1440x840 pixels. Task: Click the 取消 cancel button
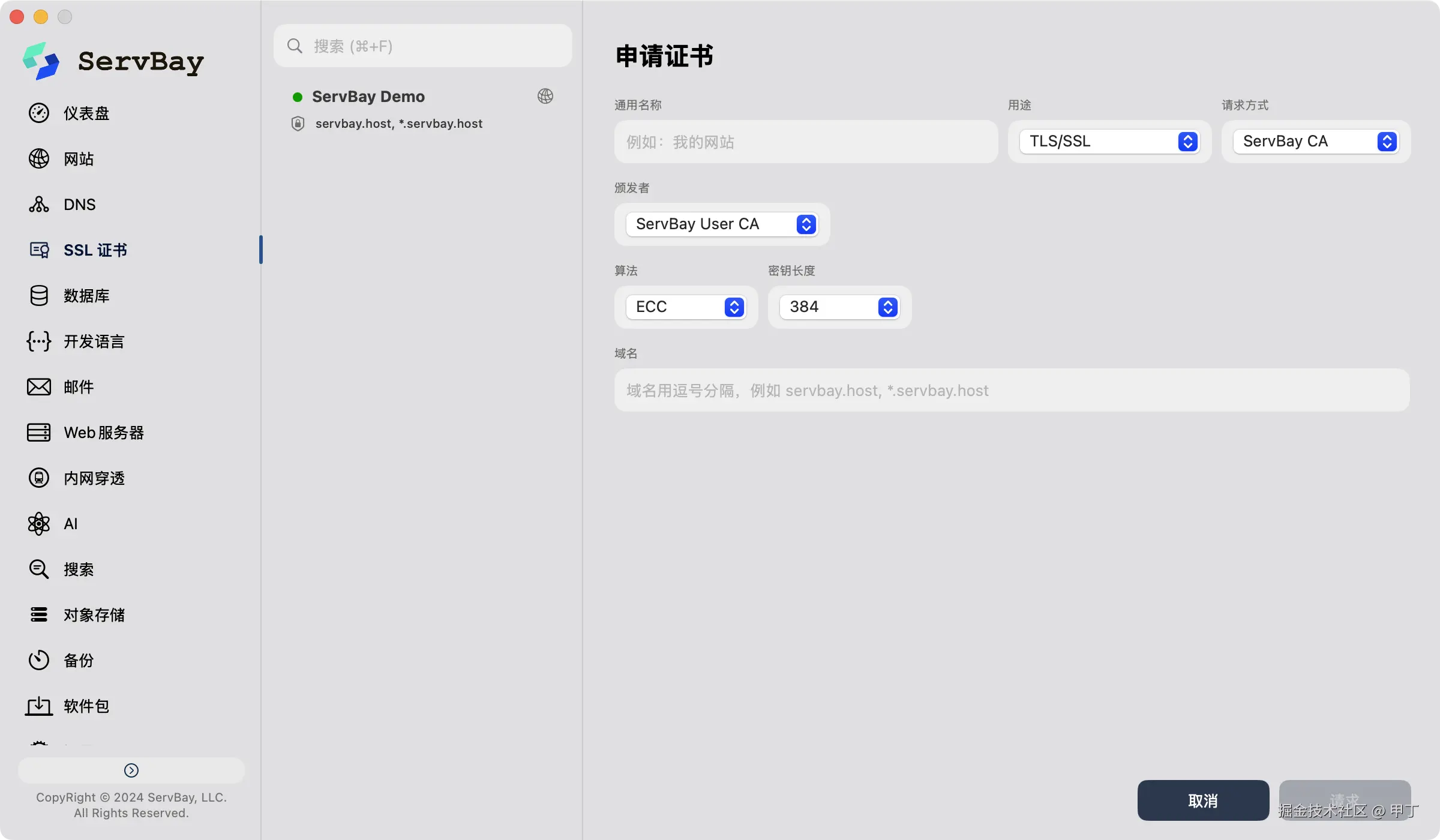[x=1202, y=800]
